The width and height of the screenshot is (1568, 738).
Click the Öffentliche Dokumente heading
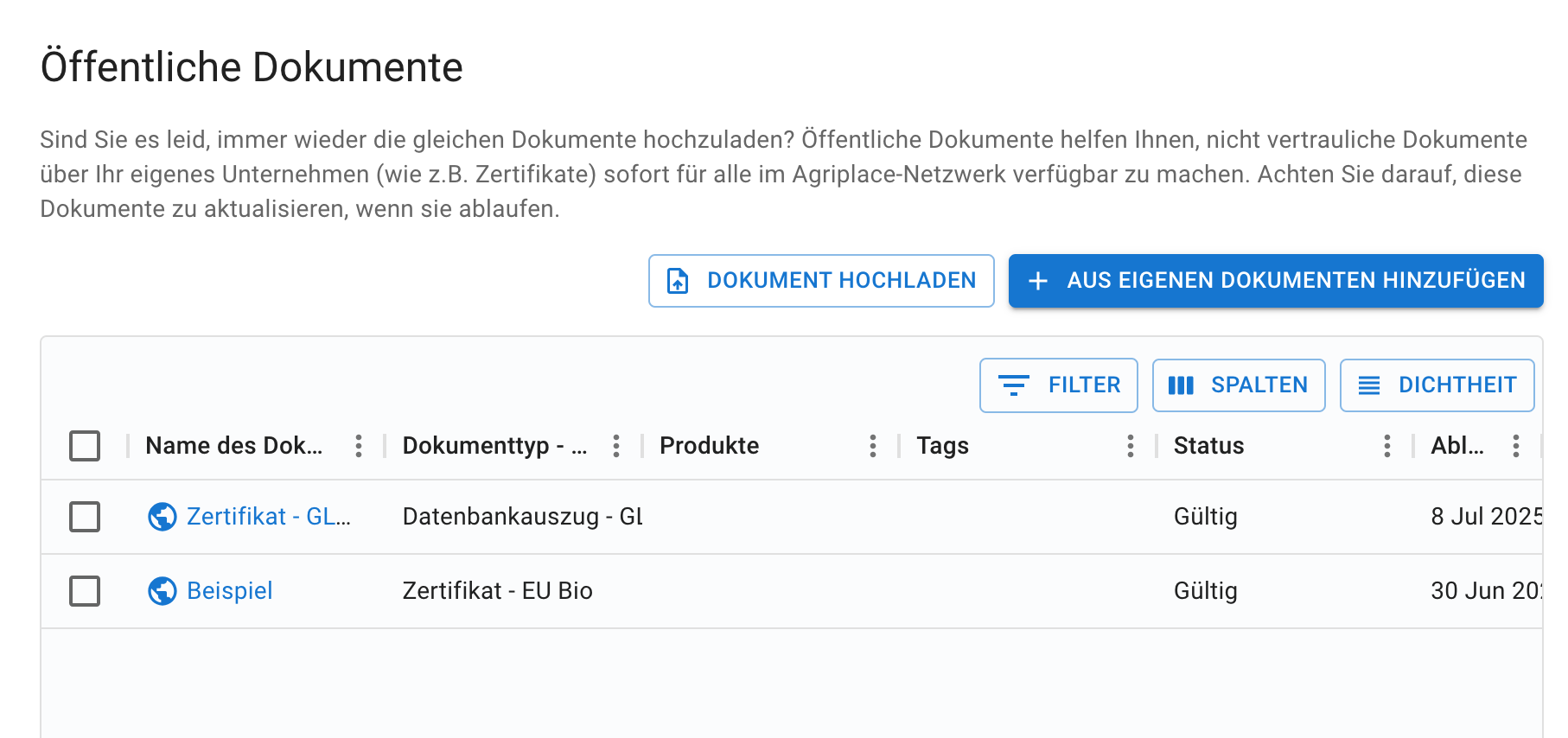pyautogui.click(x=252, y=67)
